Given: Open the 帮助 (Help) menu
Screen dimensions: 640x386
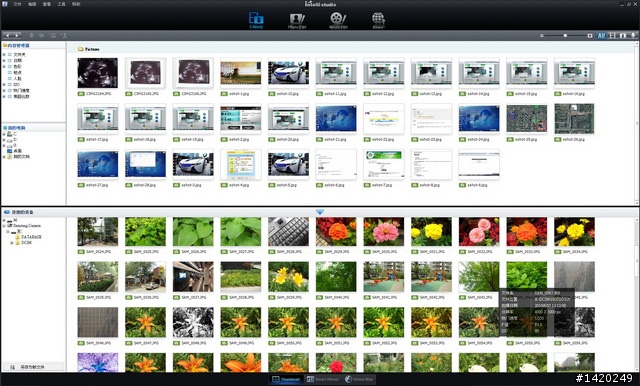Looking at the screenshot, I should pyautogui.click(x=76, y=4).
